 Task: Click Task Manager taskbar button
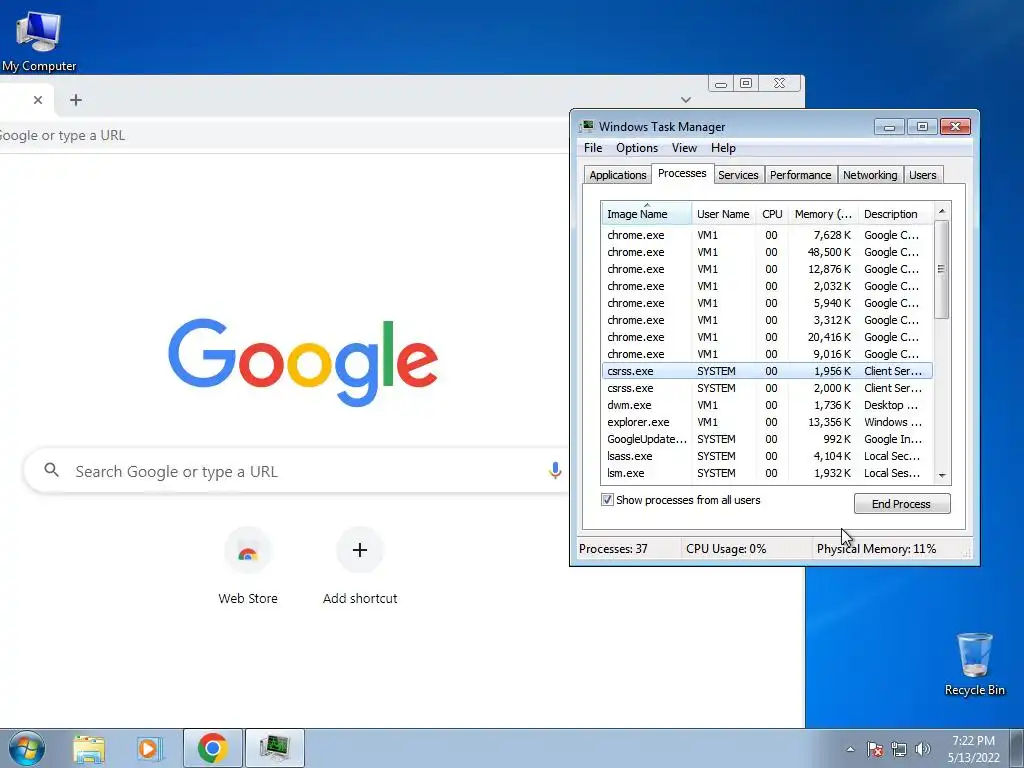point(274,748)
